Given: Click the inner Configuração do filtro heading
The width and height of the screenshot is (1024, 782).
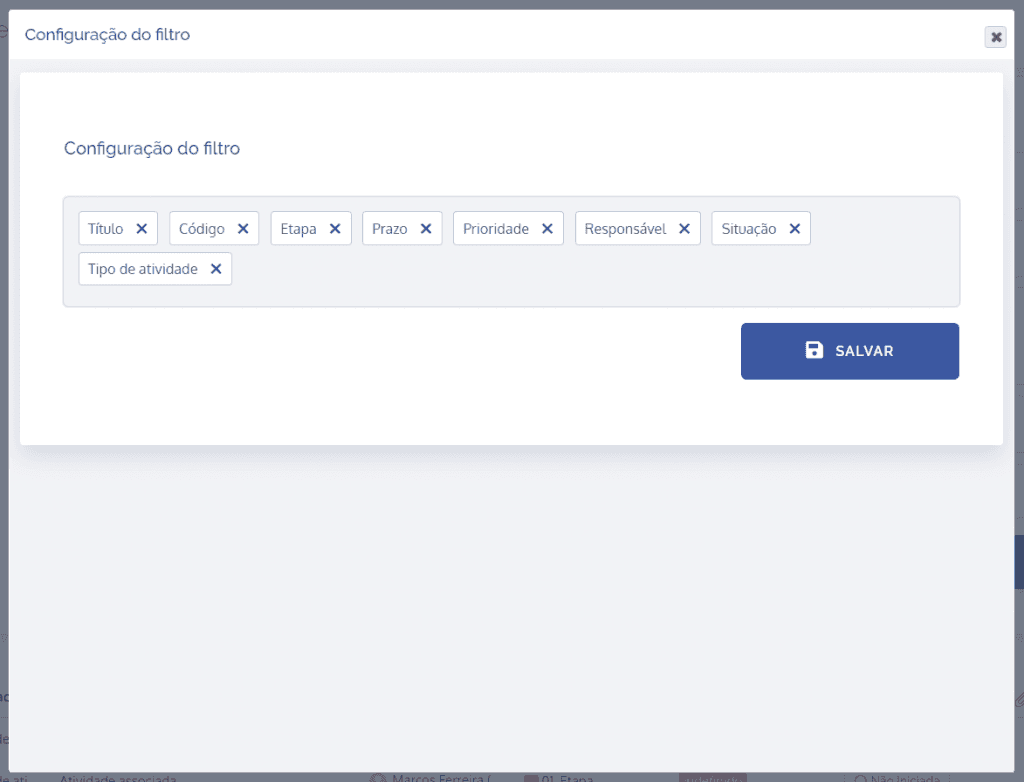Looking at the screenshot, I should 152,148.
